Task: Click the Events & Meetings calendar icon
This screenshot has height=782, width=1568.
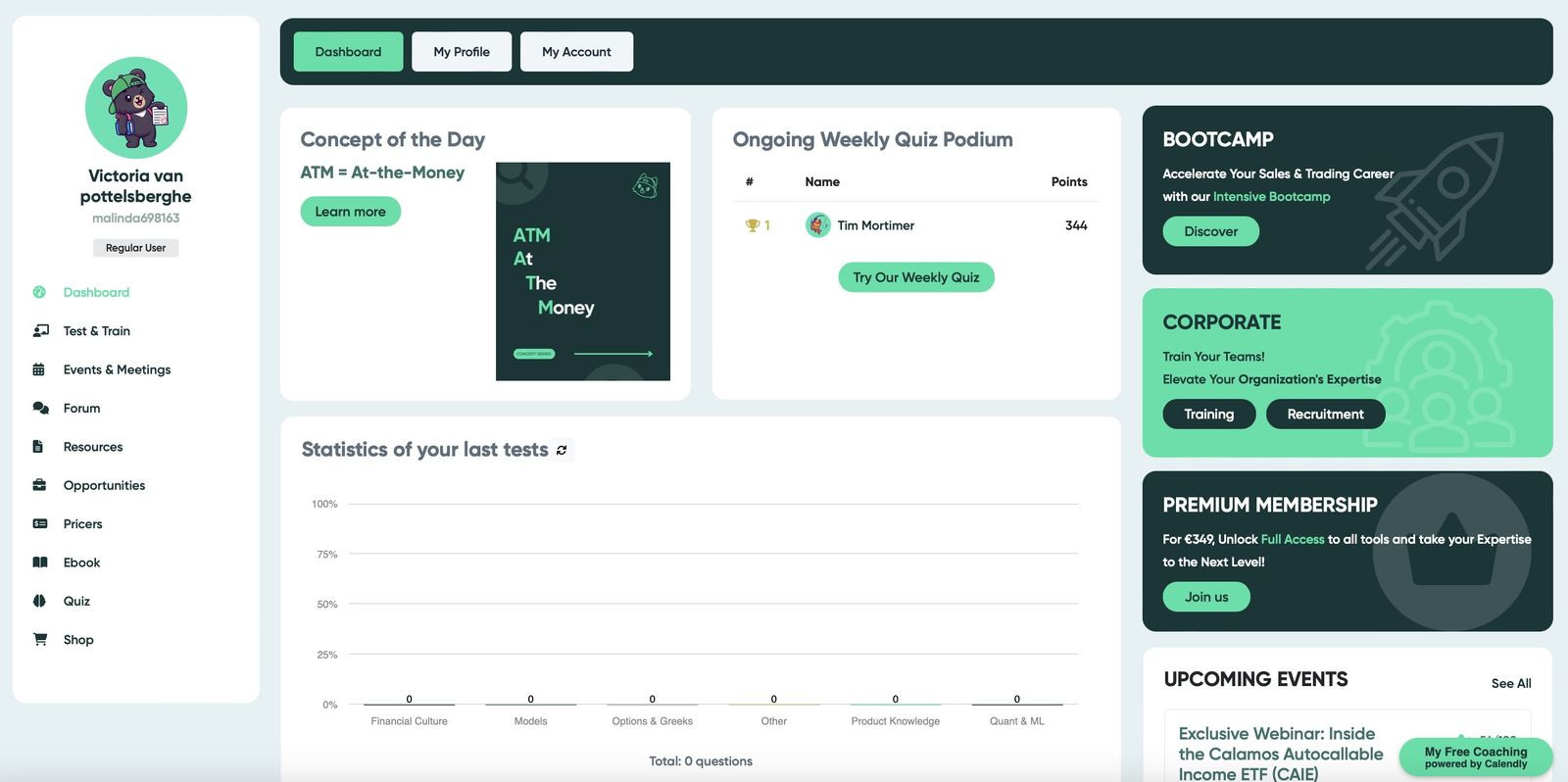Action: (39, 369)
